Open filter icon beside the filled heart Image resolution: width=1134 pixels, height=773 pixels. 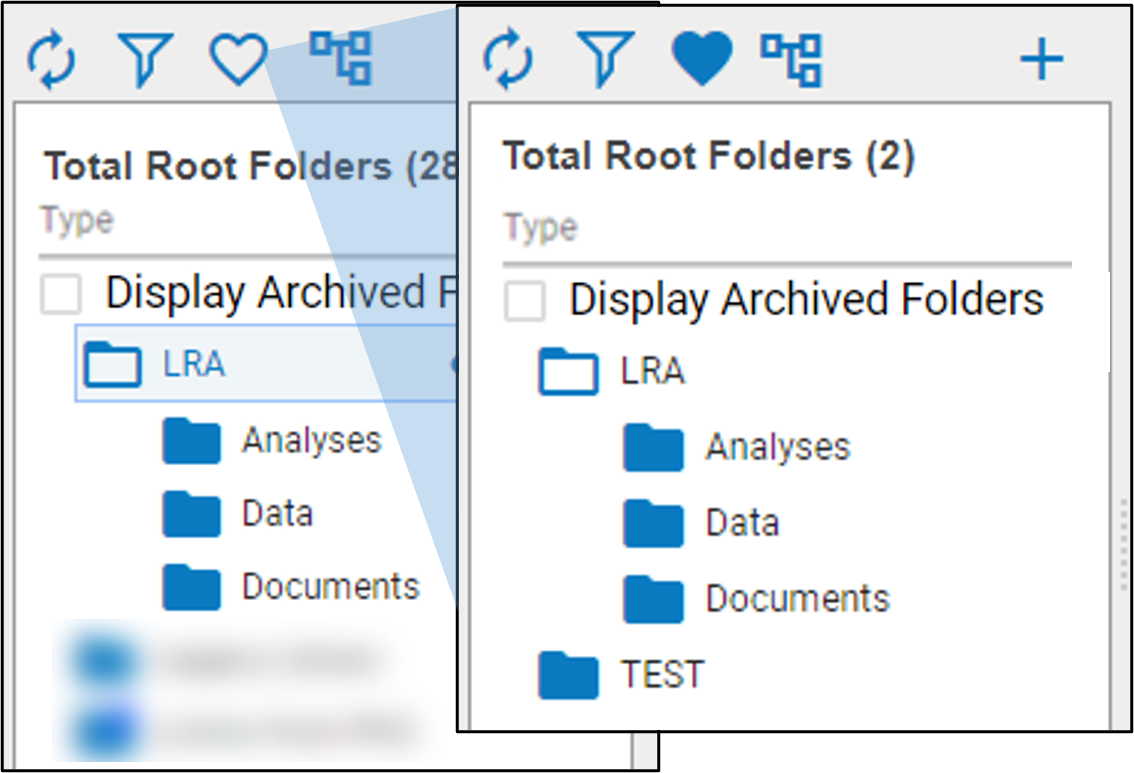click(x=605, y=59)
